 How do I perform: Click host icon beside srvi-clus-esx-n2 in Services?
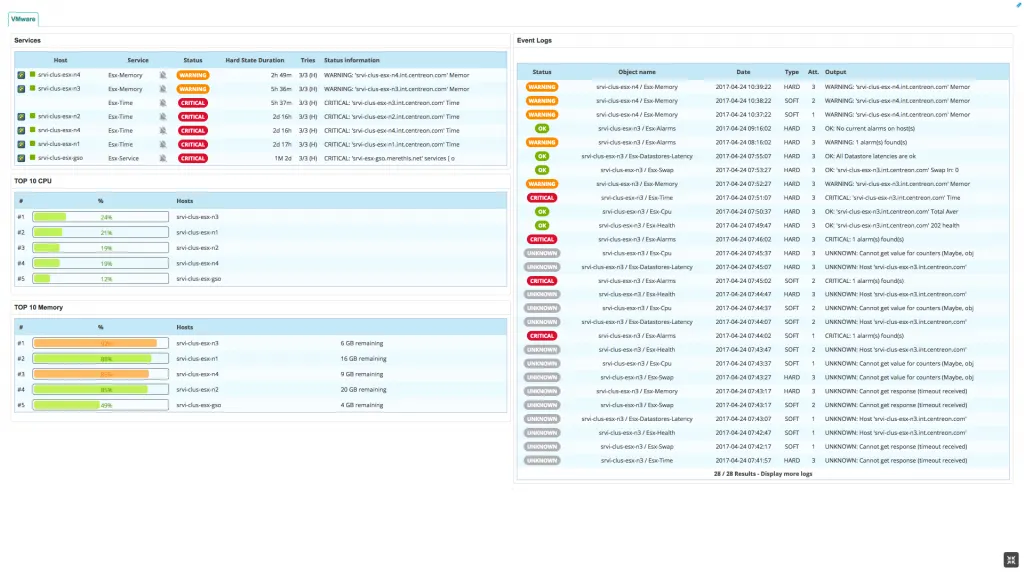tap(22, 116)
